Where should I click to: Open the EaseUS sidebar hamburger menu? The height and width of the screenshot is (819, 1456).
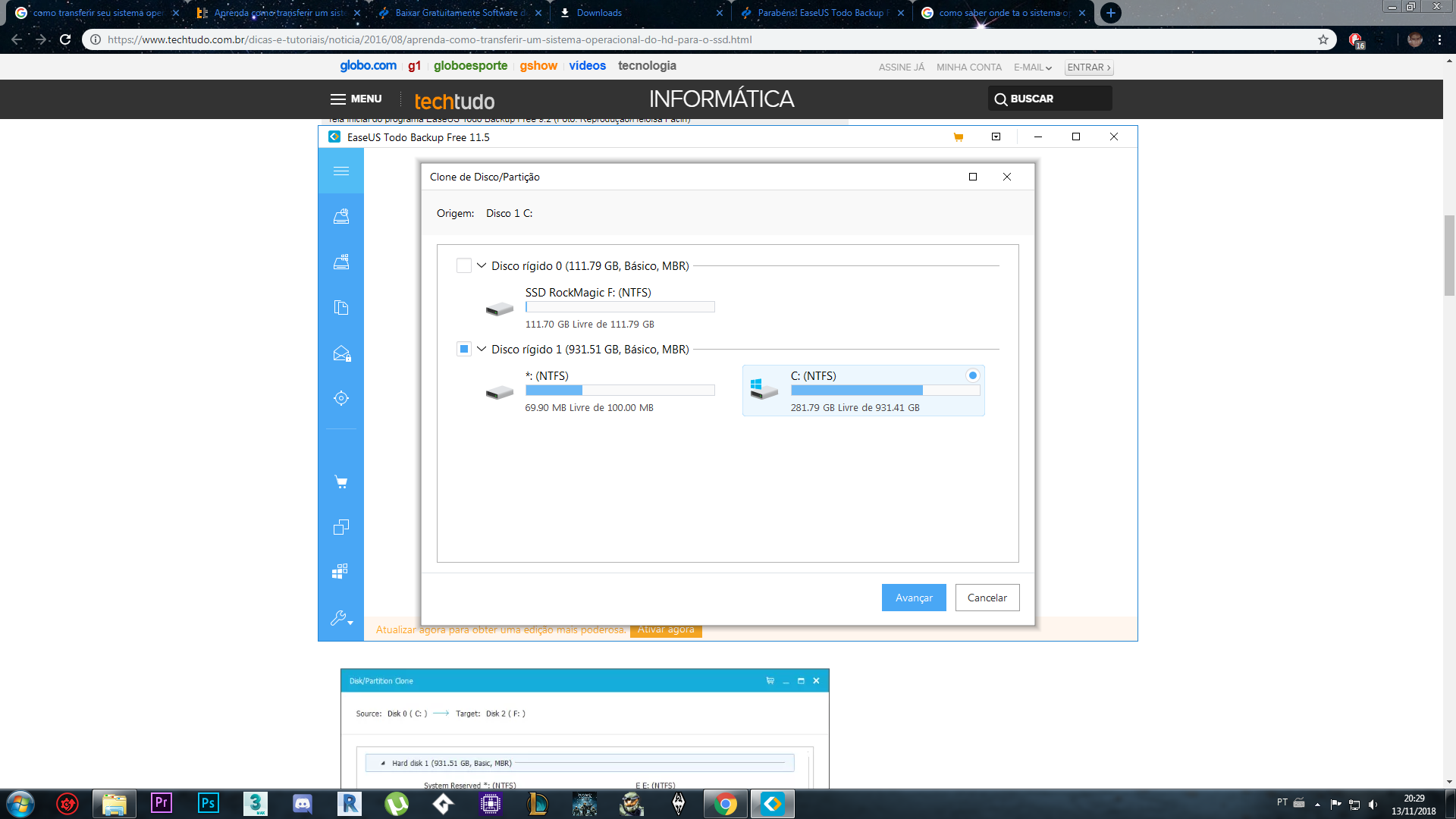click(341, 171)
